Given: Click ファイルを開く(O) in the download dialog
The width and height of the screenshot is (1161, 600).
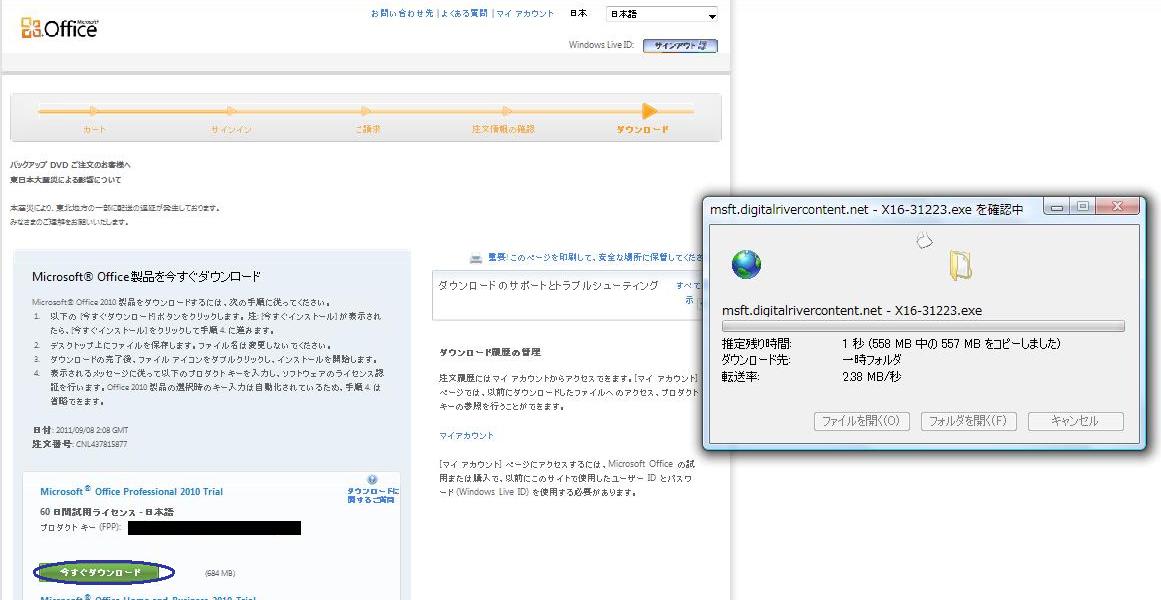Looking at the screenshot, I should coord(861,421).
